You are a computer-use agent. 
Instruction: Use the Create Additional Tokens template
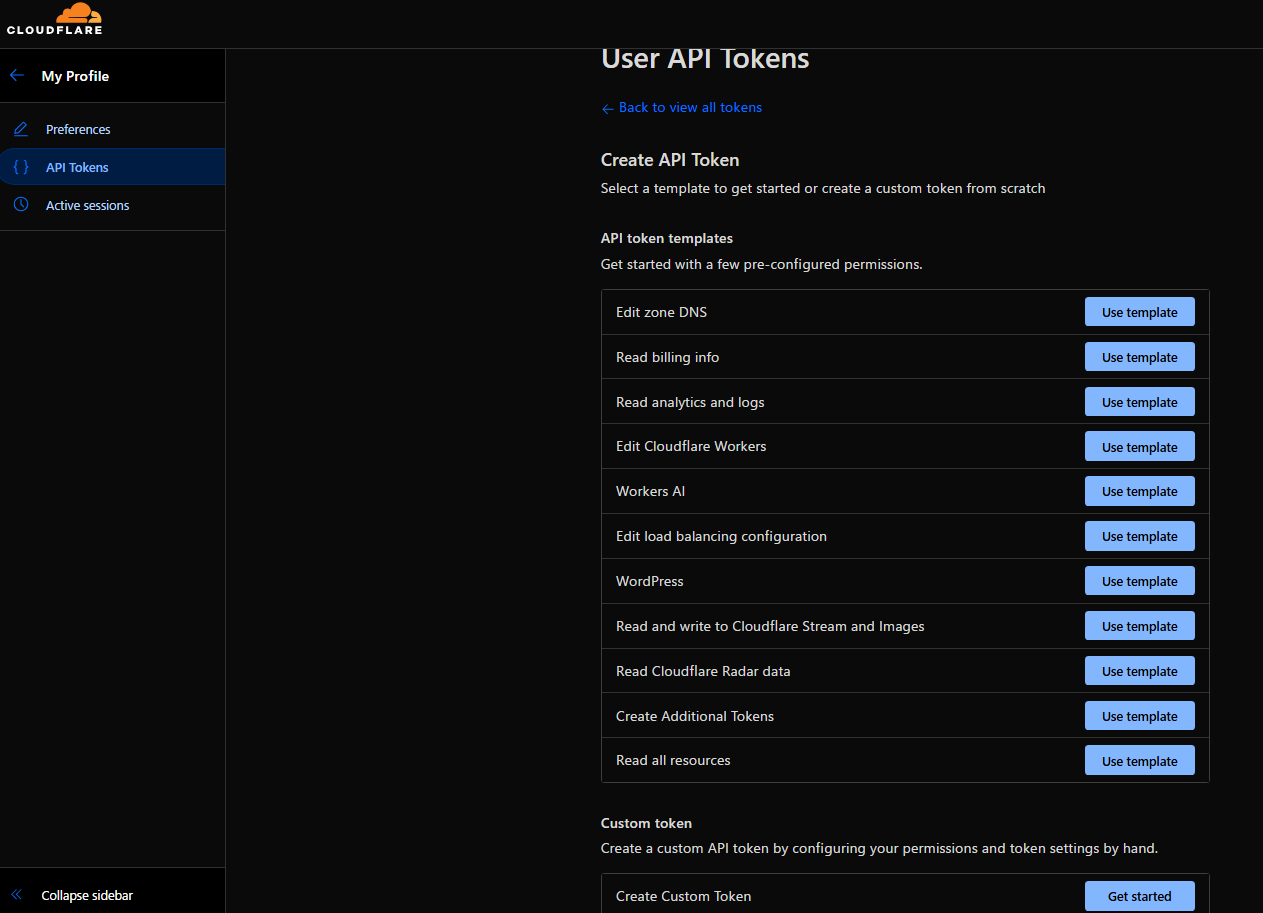(1139, 716)
